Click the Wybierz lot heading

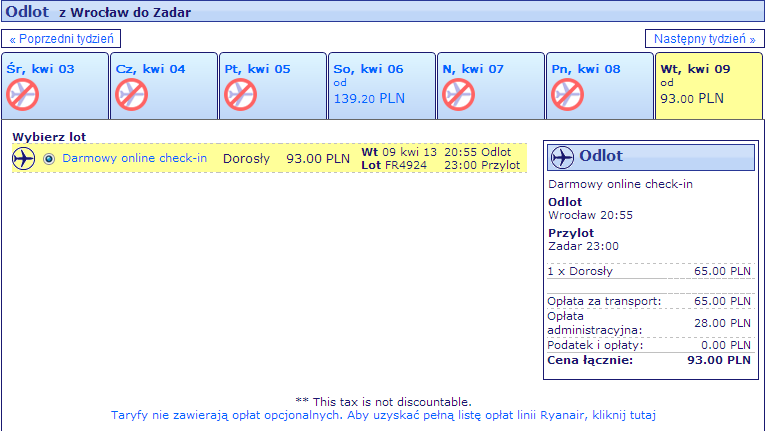click(x=49, y=137)
